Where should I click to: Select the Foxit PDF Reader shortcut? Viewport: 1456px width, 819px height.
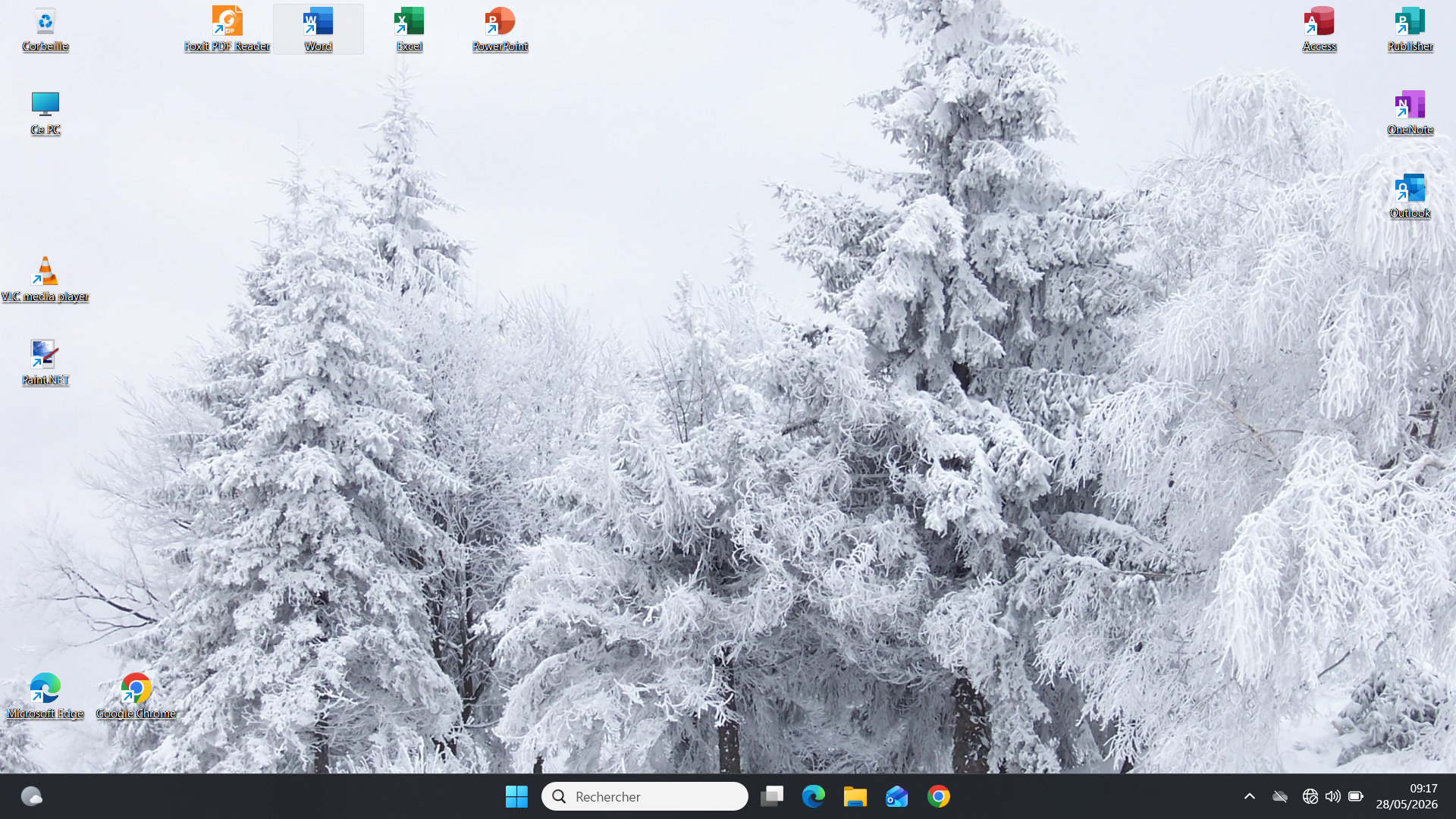[x=227, y=30]
